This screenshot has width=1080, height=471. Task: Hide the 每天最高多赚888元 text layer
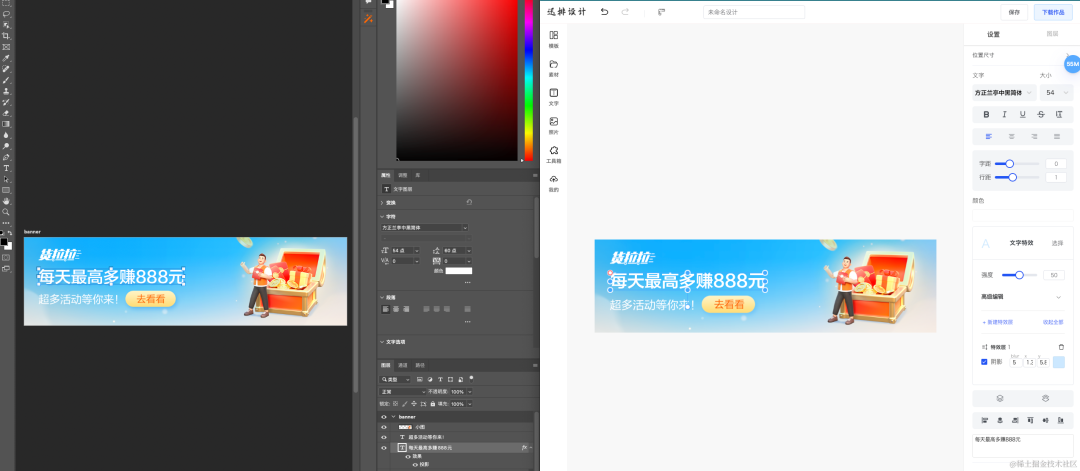[x=384, y=448]
